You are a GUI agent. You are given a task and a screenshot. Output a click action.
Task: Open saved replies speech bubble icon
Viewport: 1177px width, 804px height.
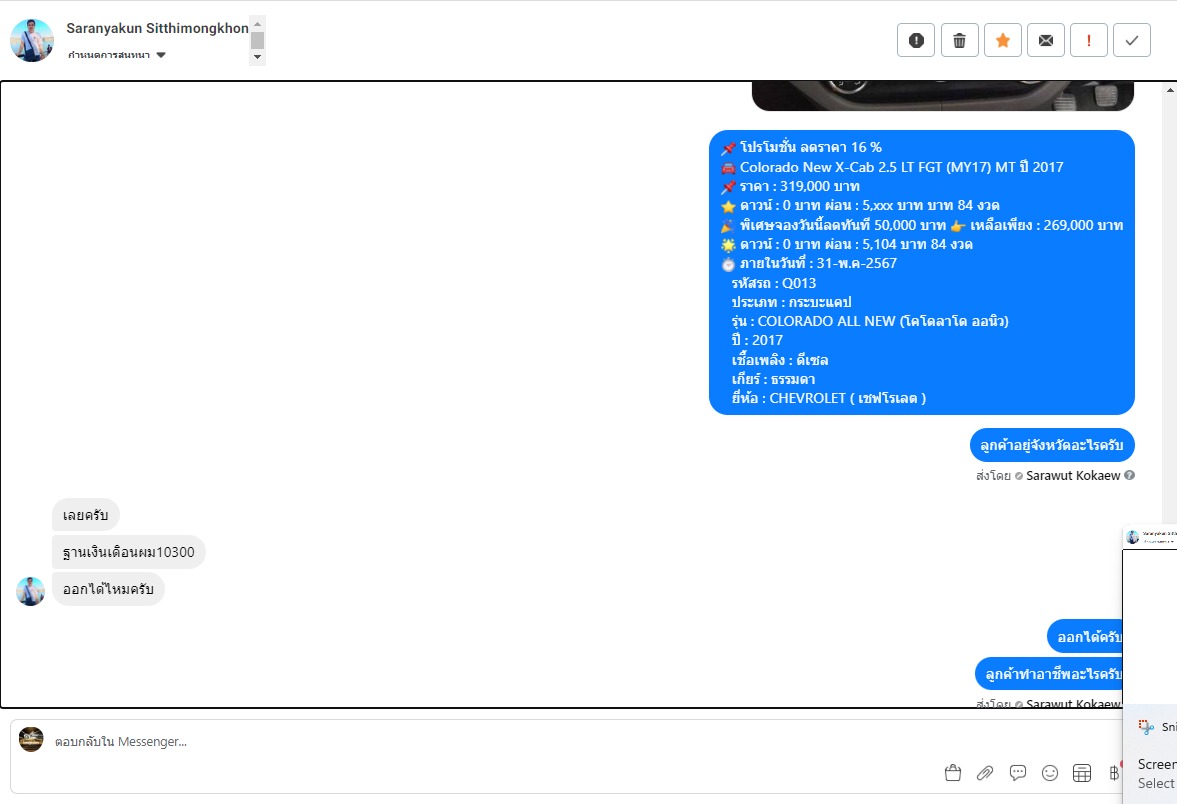click(1018, 772)
